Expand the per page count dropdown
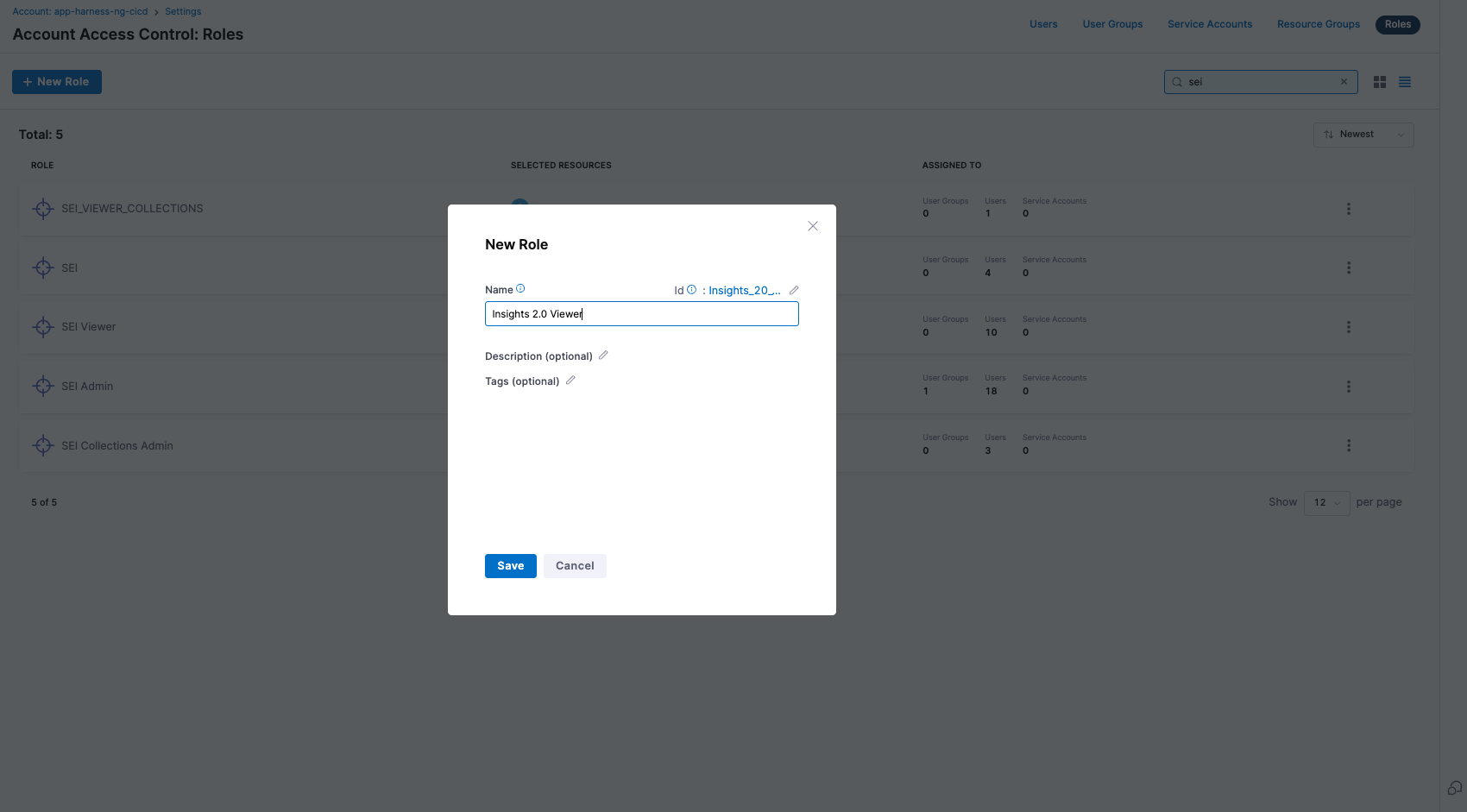The height and width of the screenshot is (812, 1467). (x=1326, y=503)
